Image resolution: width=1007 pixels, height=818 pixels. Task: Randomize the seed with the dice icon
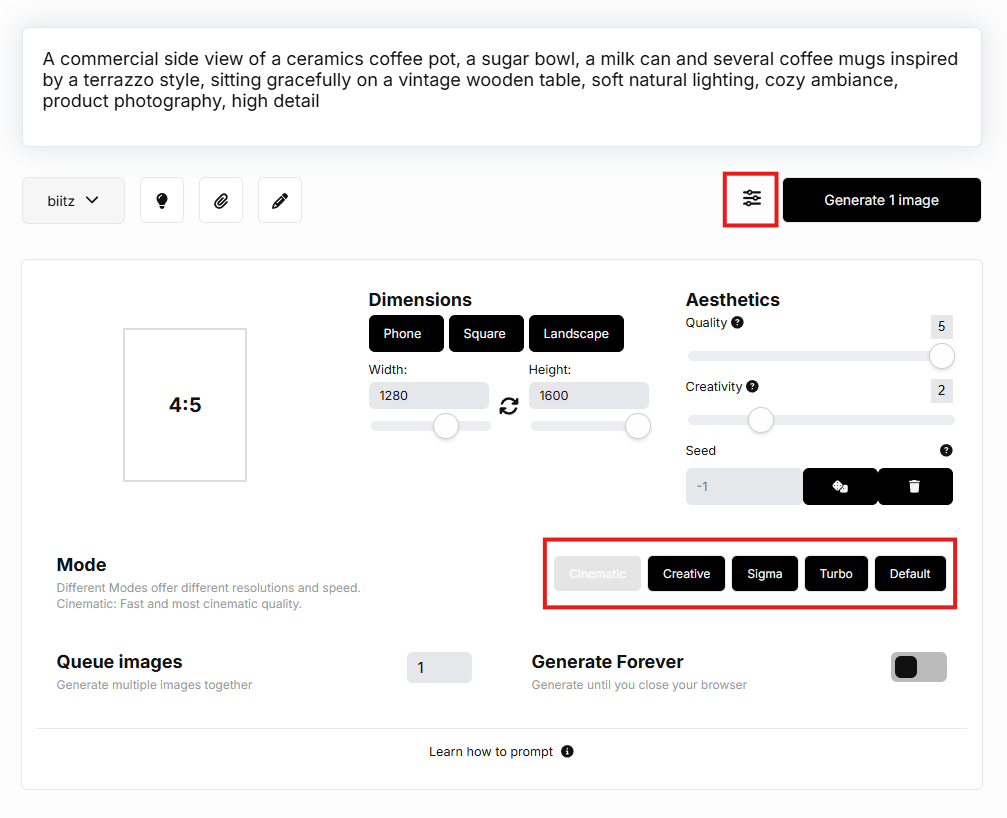840,486
